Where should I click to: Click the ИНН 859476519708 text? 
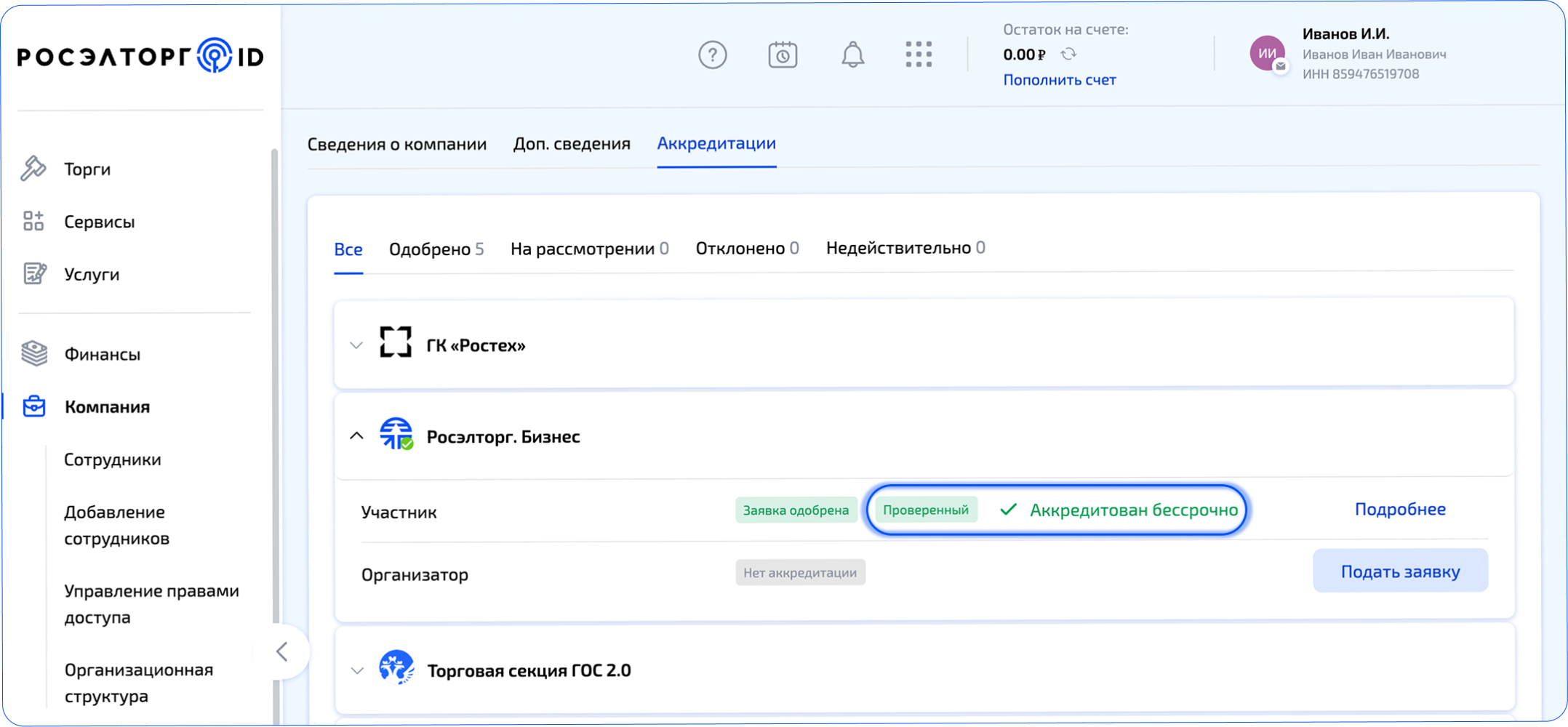[x=1361, y=74]
